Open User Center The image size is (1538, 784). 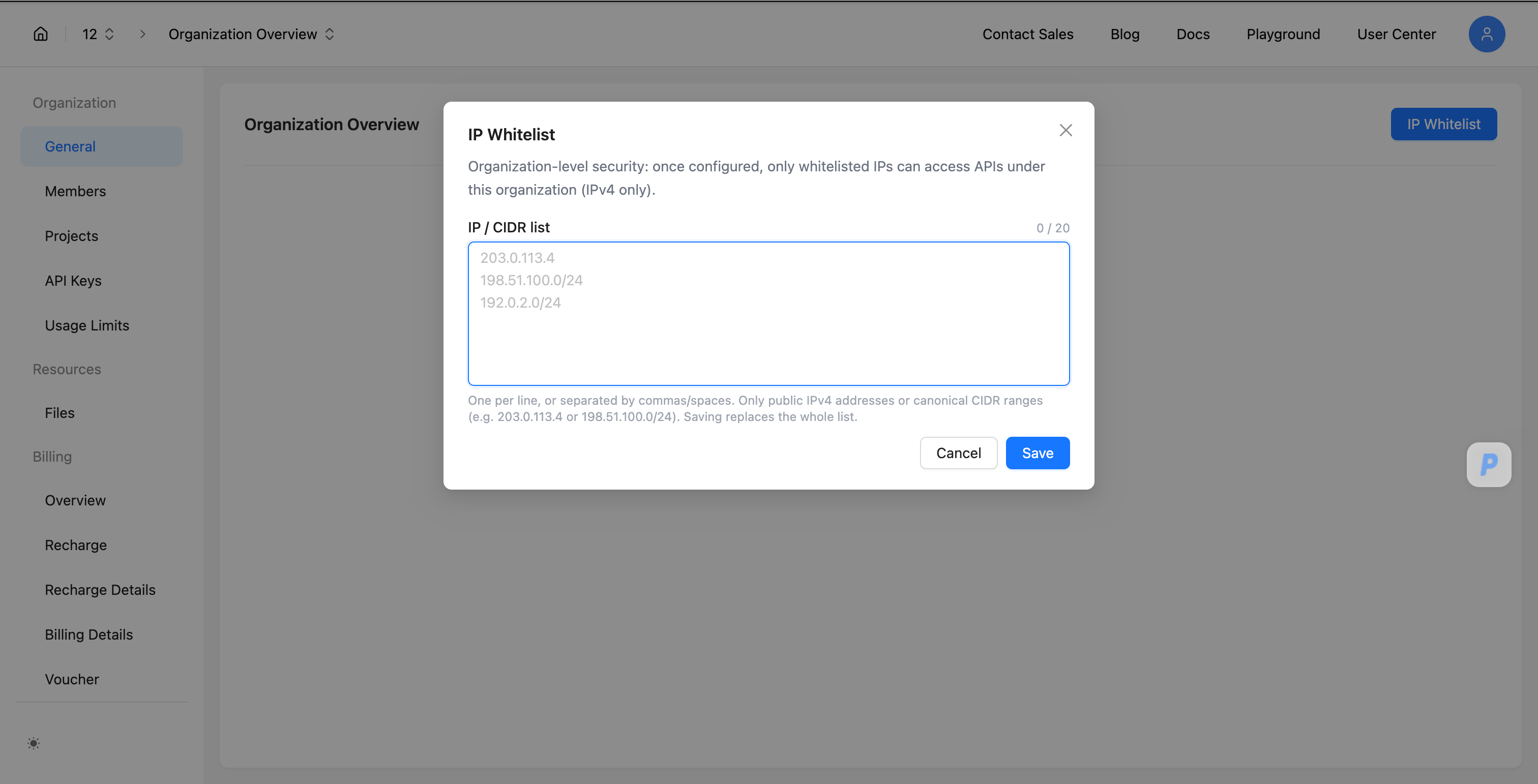pos(1397,34)
